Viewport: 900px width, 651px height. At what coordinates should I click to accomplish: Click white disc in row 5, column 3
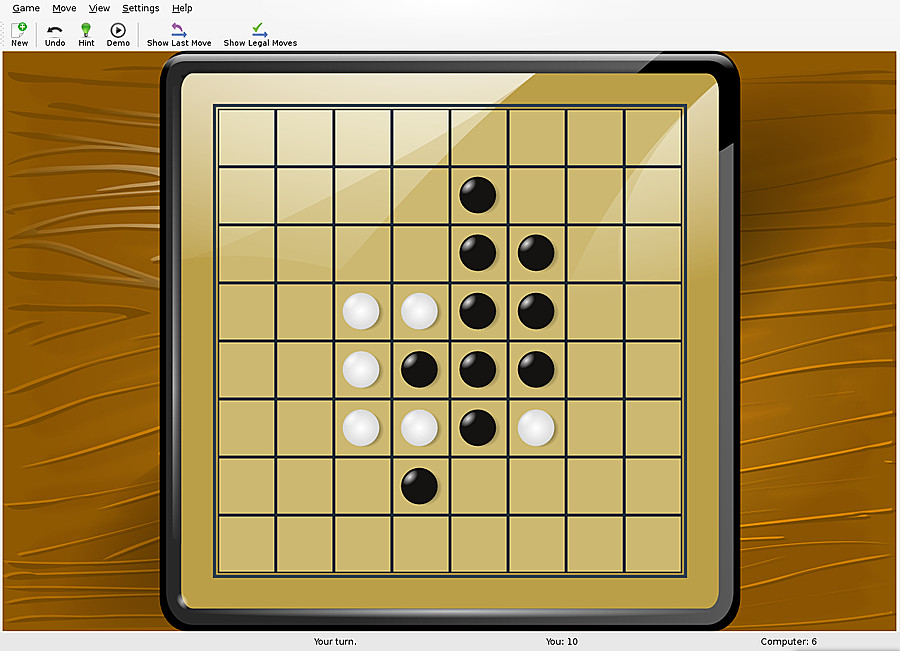click(x=361, y=369)
